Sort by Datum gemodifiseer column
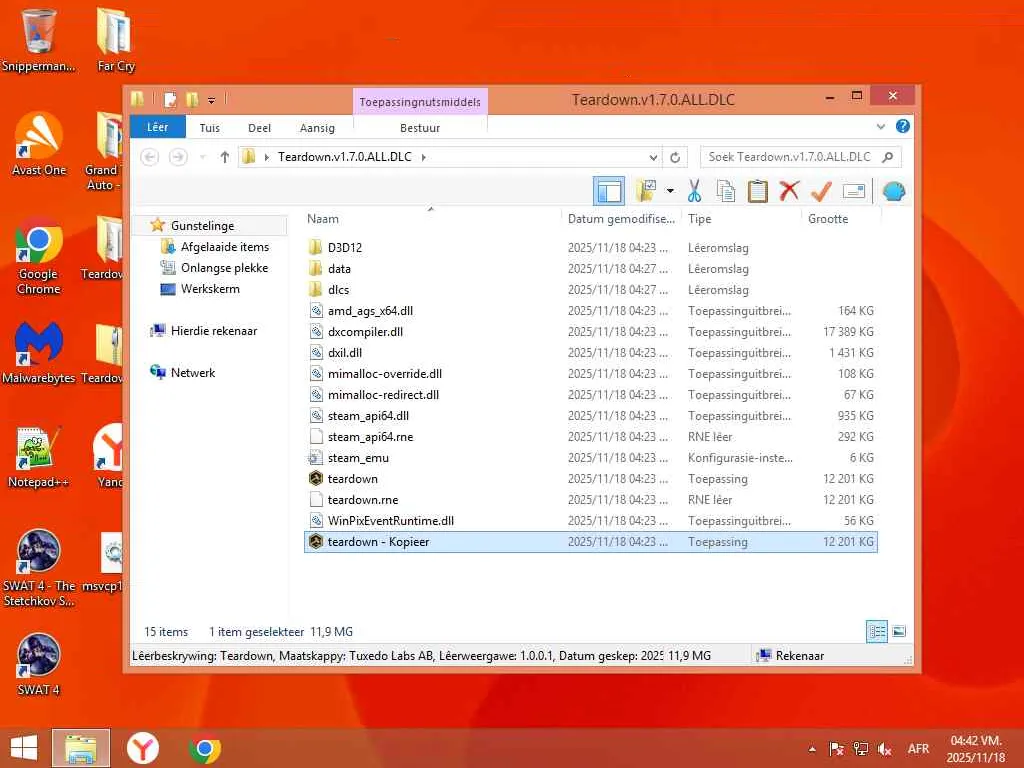The image size is (1024, 768). (x=621, y=219)
